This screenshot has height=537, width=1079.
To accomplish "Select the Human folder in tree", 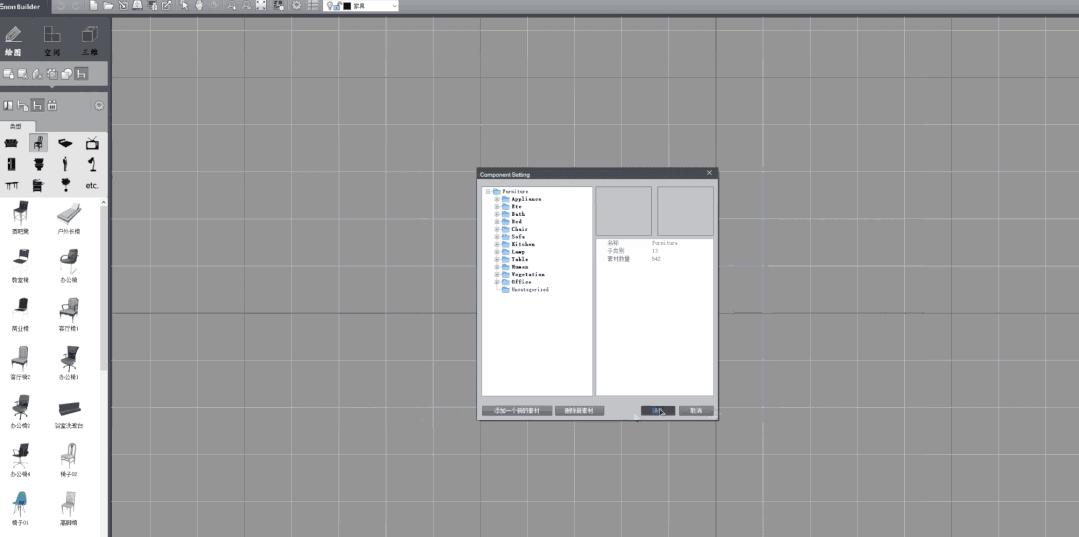I will click(515, 267).
